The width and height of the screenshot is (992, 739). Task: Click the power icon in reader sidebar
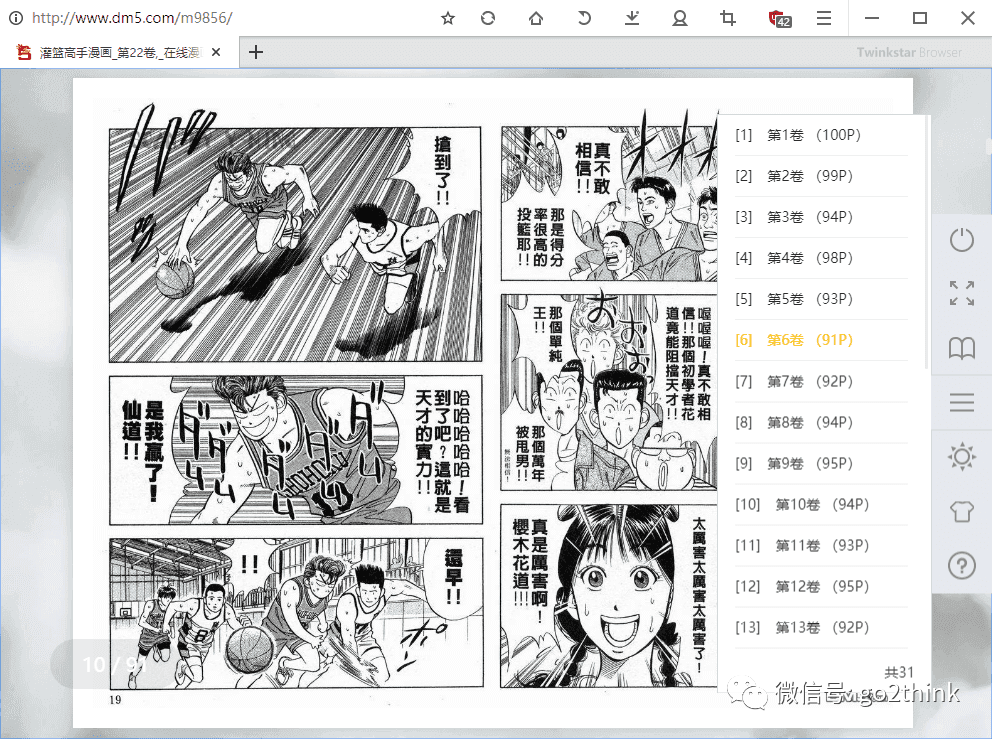coord(962,240)
